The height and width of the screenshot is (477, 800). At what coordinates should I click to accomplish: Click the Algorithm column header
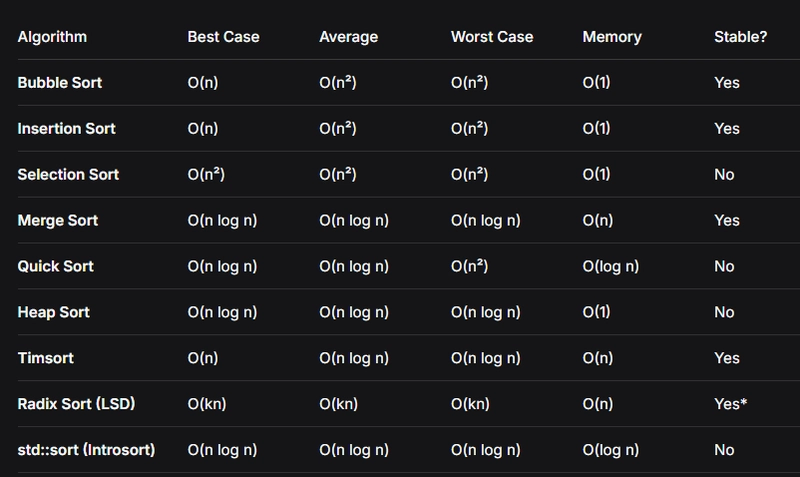(52, 37)
